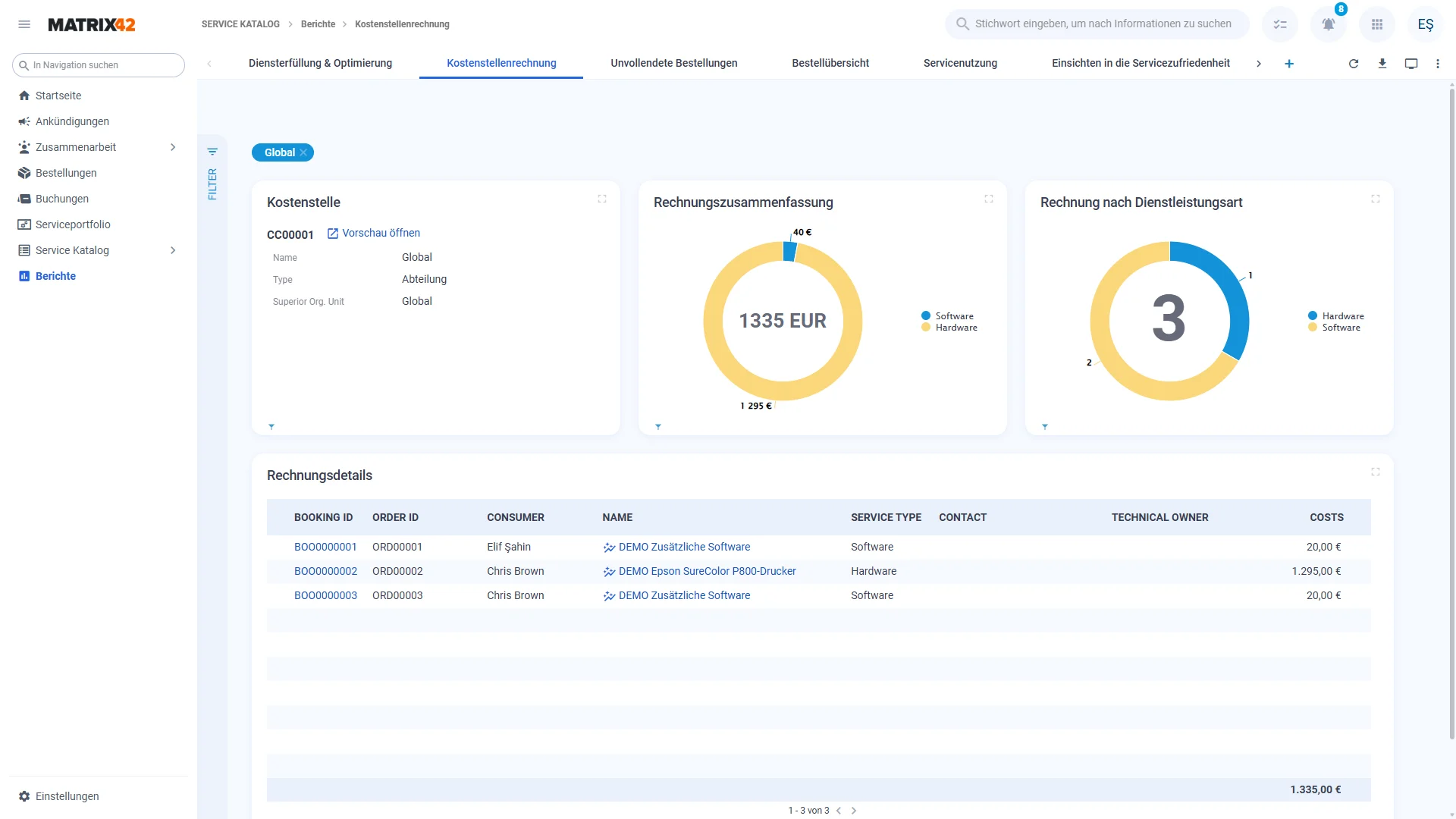Image resolution: width=1456 pixels, height=819 pixels.
Task: Sort table by SERVICE TYPE column header
Action: coord(886,517)
